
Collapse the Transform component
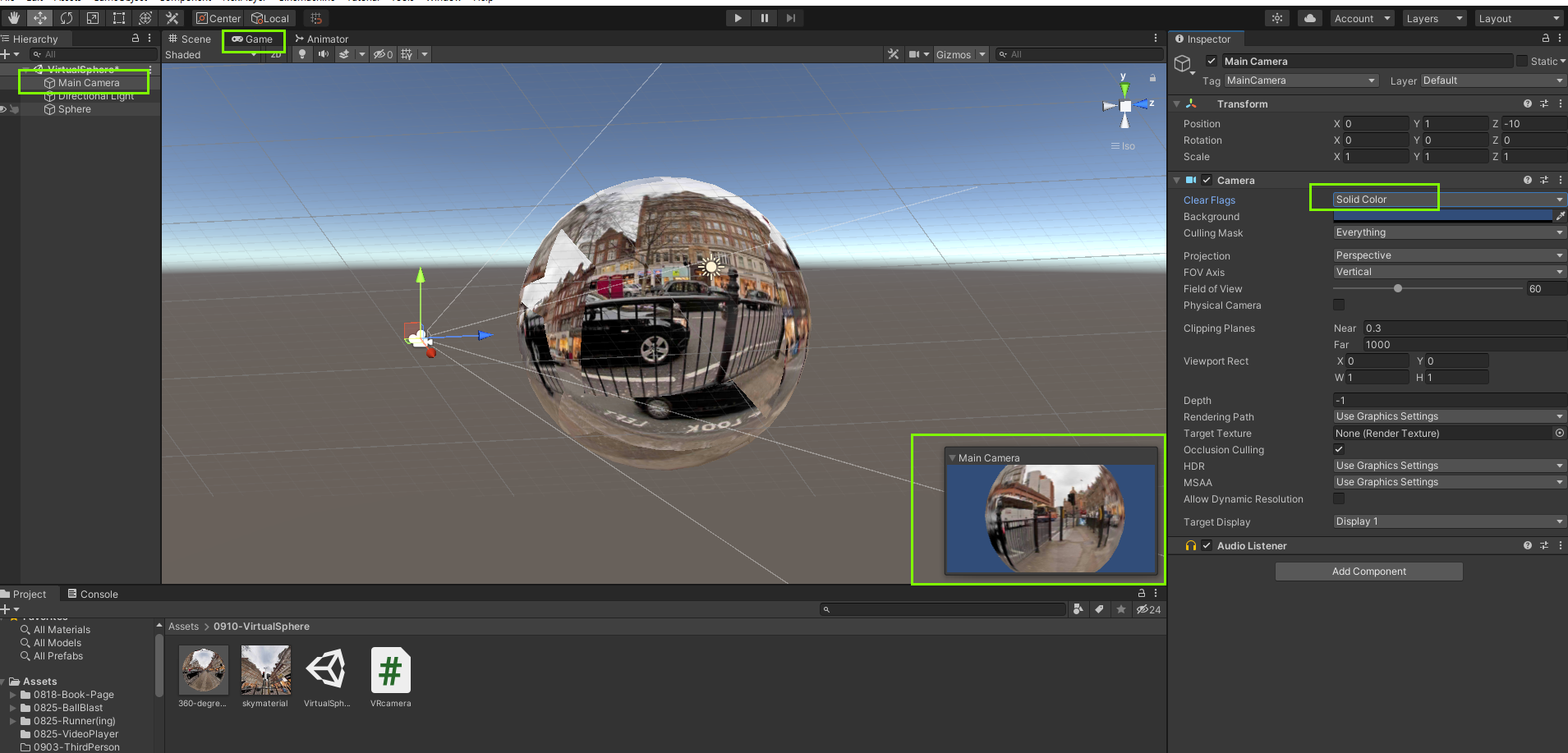coord(1177,104)
